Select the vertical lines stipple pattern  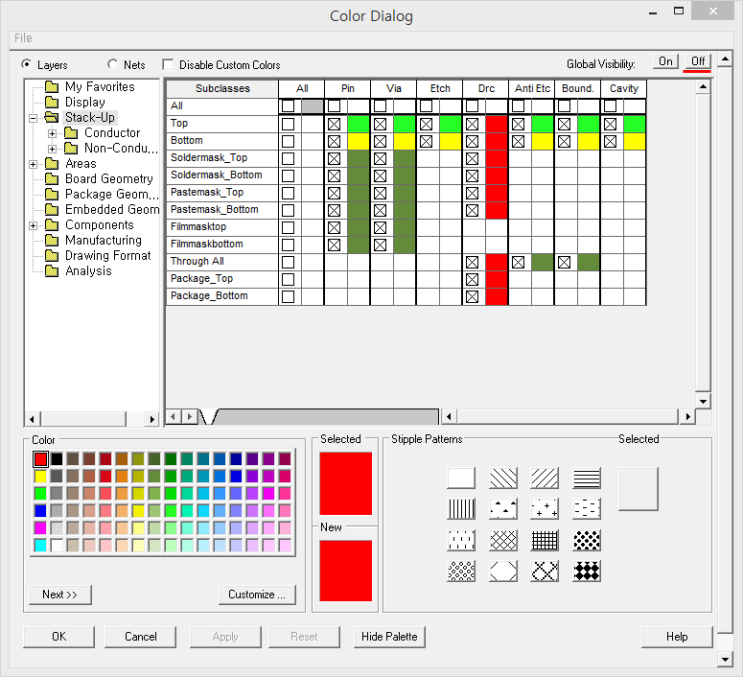point(461,509)
